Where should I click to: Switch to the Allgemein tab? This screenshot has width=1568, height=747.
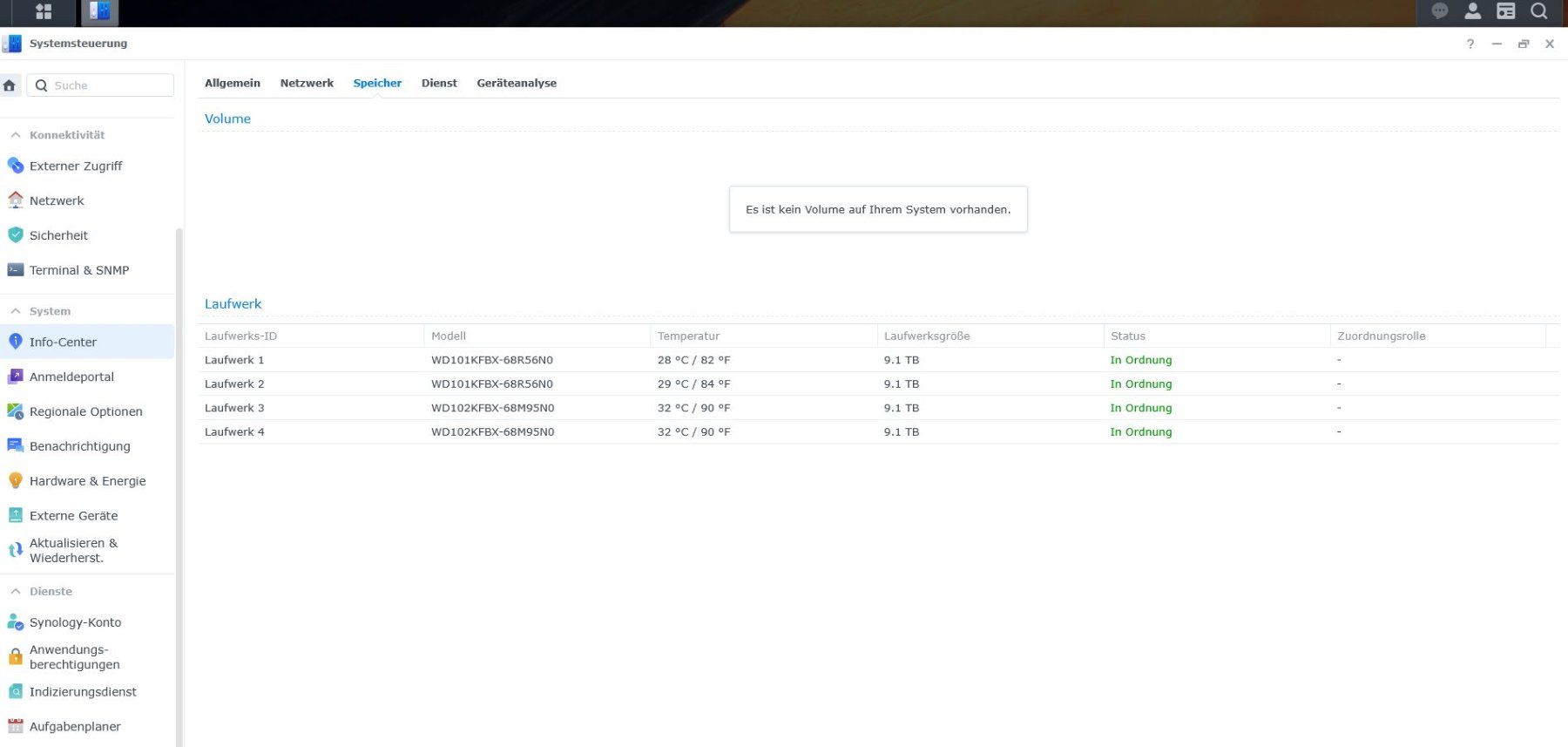pyautogui.click(x=233, y=83)
